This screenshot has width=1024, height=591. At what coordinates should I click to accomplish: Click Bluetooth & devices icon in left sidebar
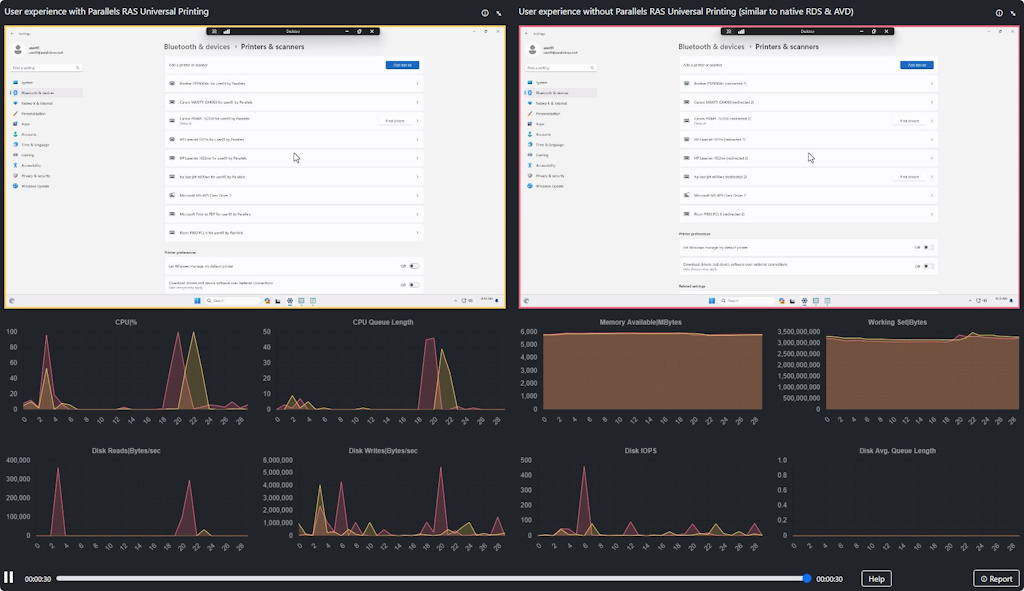pyautogui.click(x=16, y=93)
